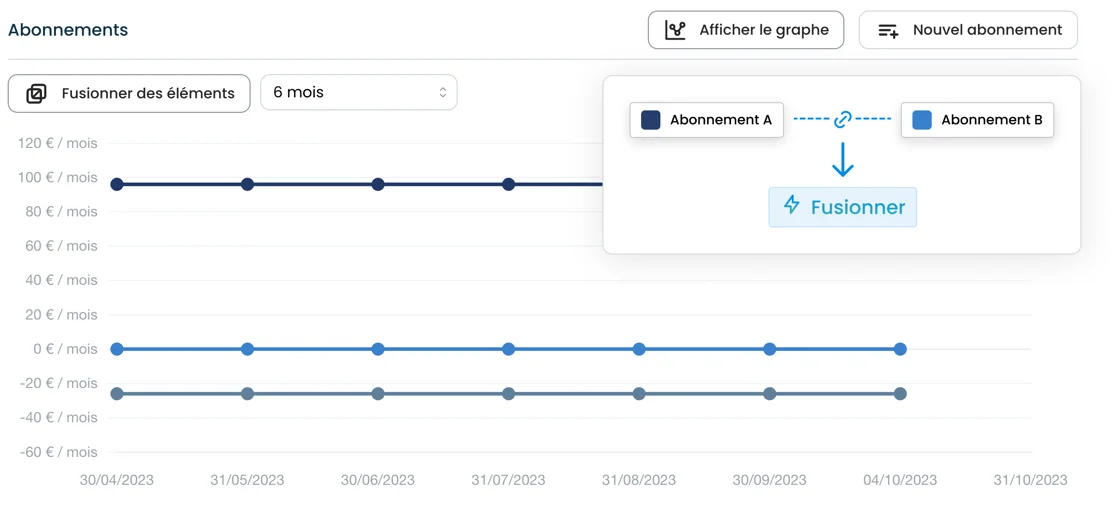Click the chain link icon between subscriptions
1120x508 pixels.
point(842,120)
